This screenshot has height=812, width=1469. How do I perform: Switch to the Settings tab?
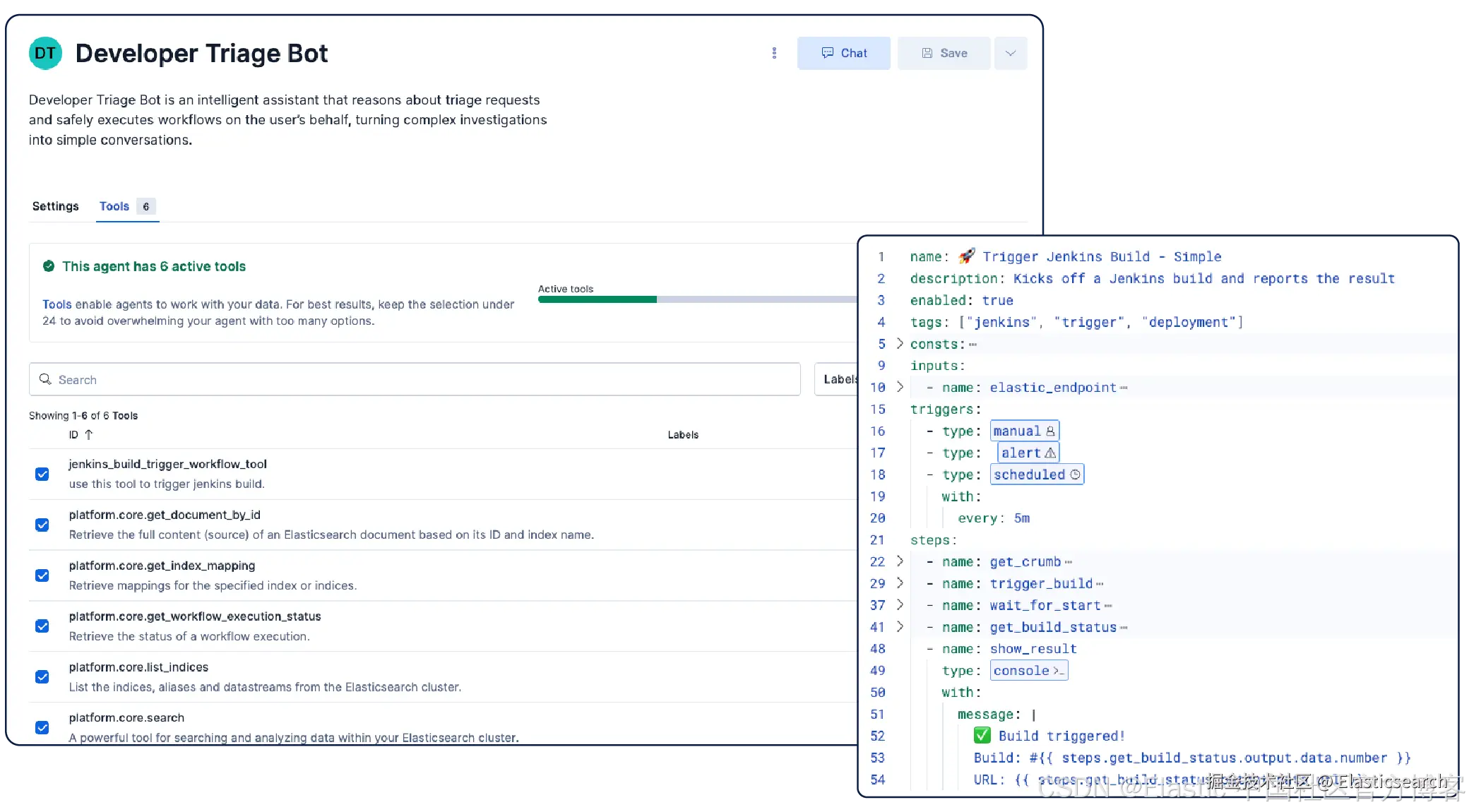tap(55, 206)
